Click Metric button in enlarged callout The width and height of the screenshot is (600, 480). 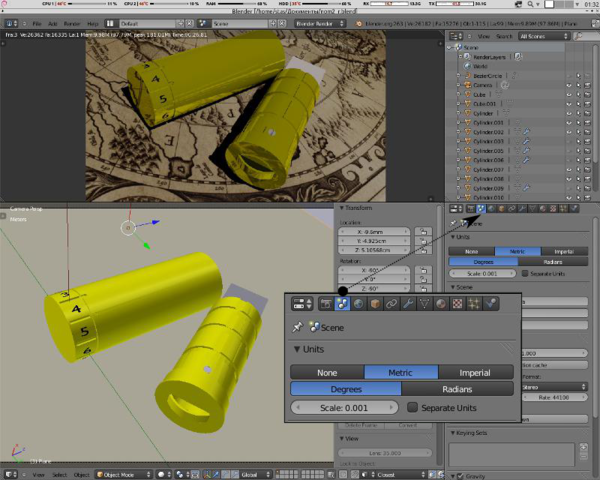click(401, 372)
